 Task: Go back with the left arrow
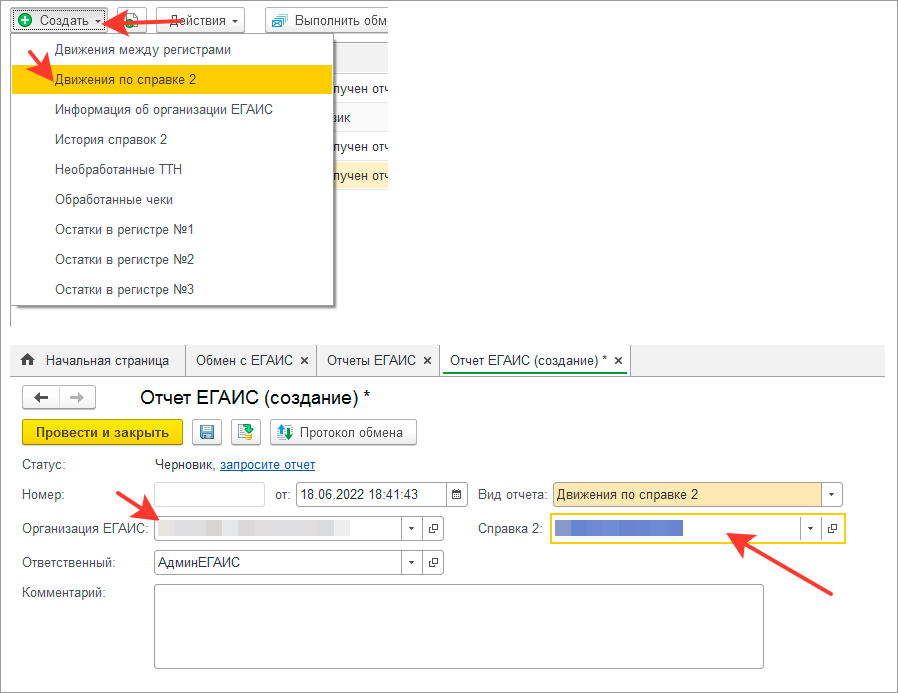point(41,397)
